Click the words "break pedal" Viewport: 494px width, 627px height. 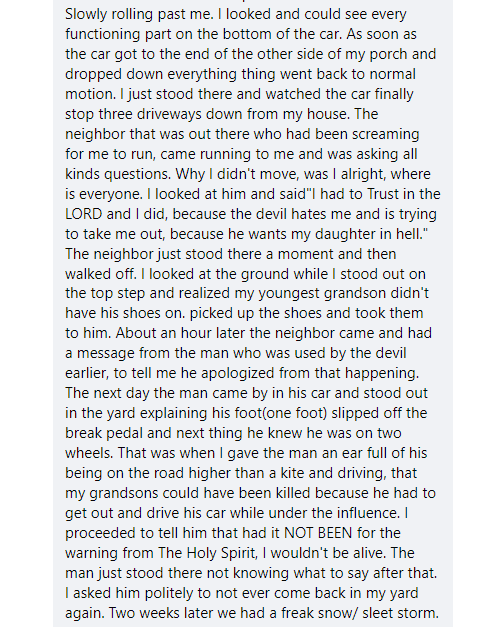point(104,433)
